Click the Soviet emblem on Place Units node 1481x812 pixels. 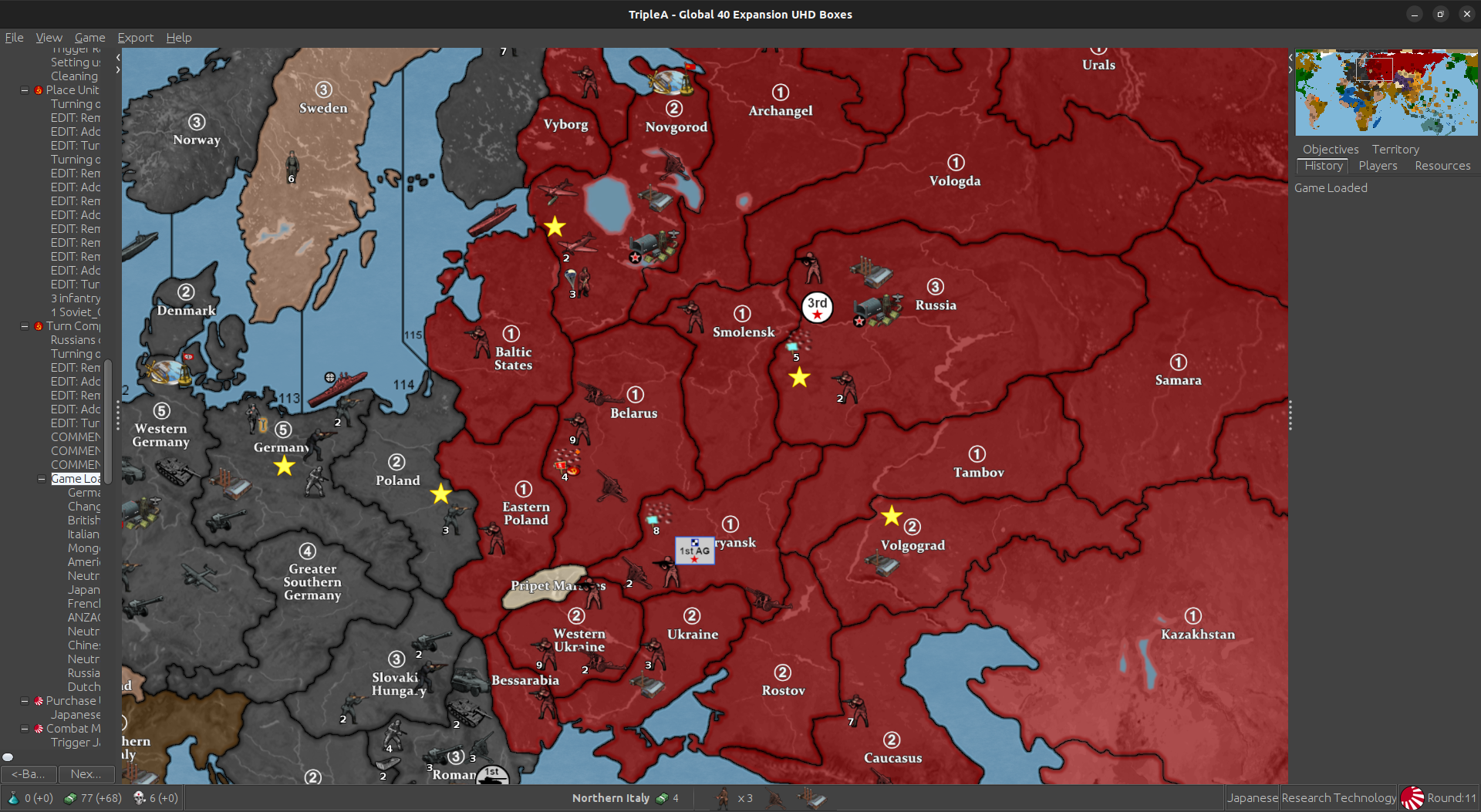[x=39, y=90]
